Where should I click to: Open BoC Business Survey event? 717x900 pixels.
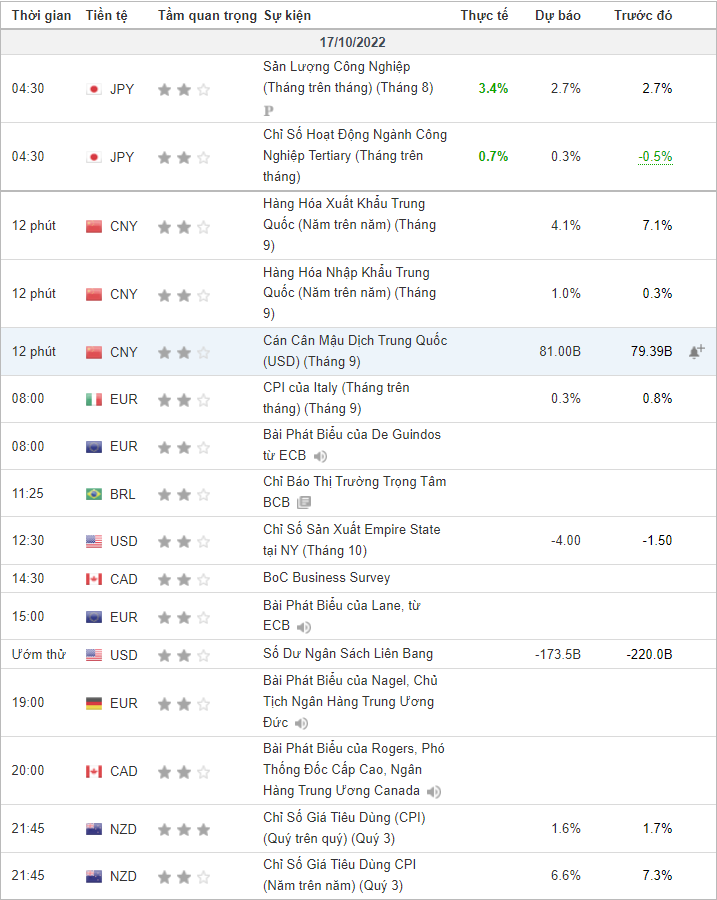(327, 578)
